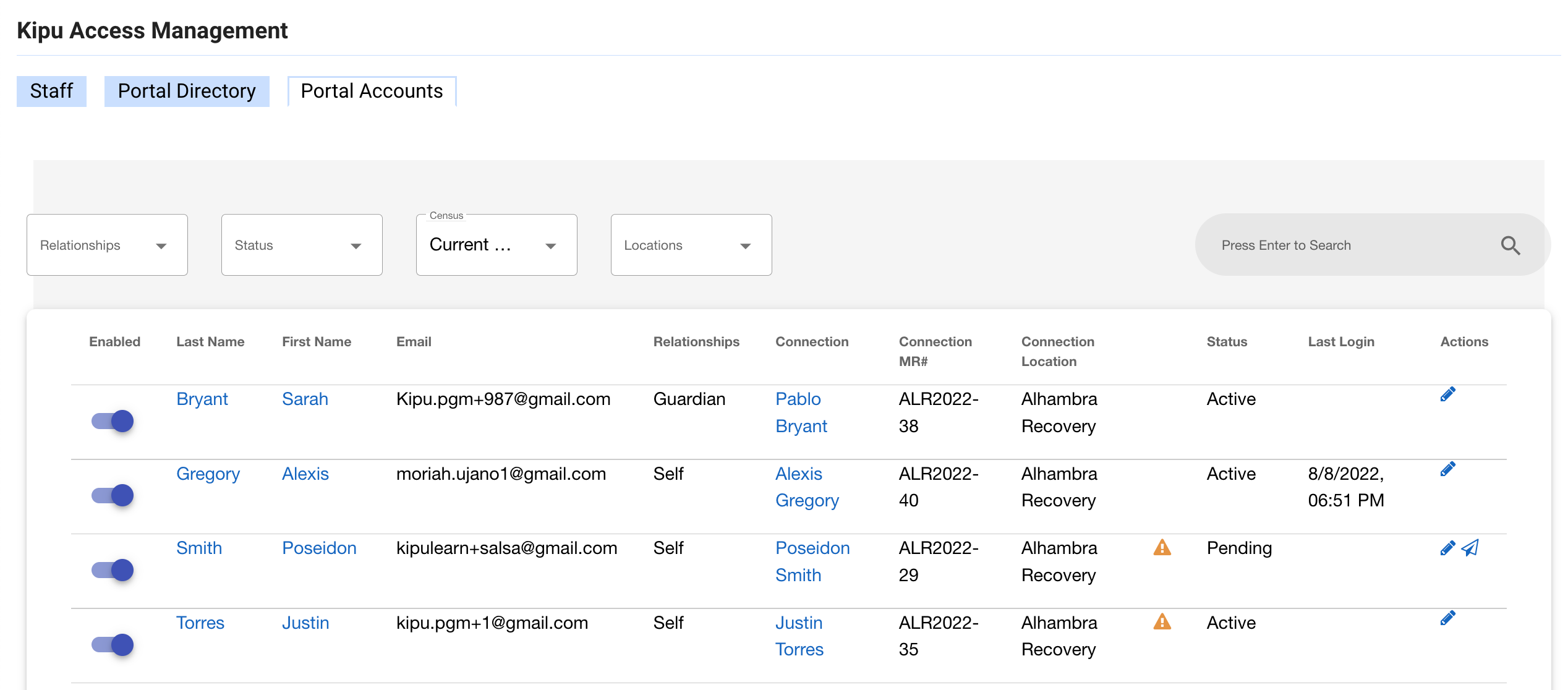Follow the Alexis Gregory connection link
This screenshot has width=1568, height=690.
806,487
